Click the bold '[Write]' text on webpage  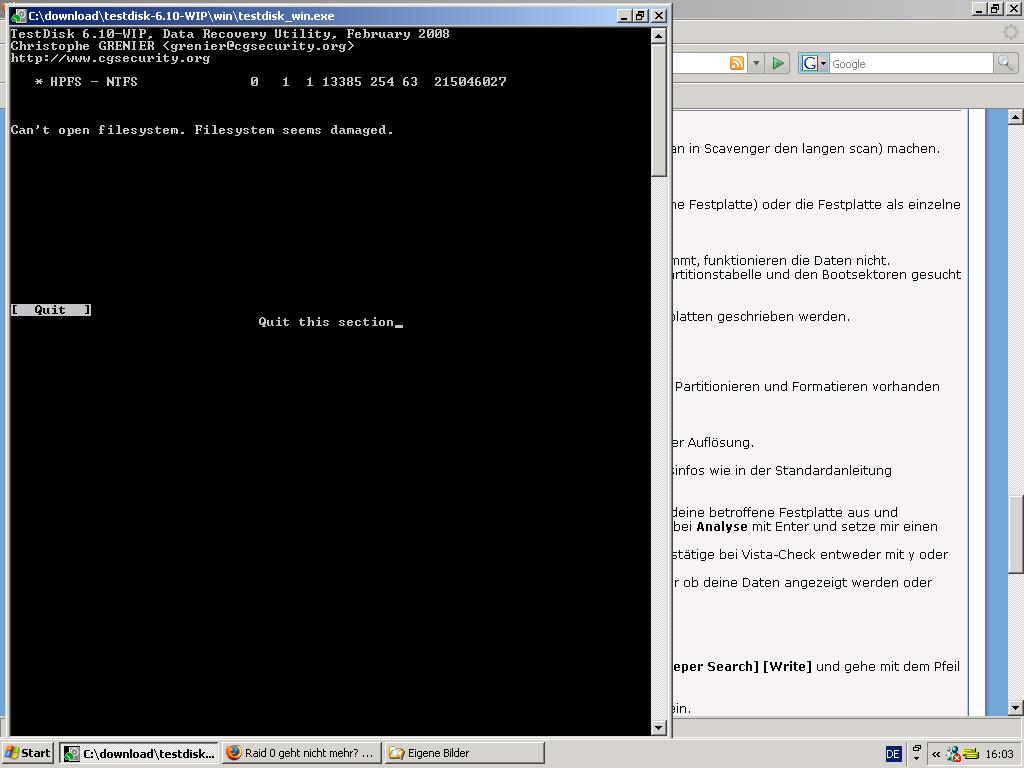pyautogui.click(x=788, y=666)
